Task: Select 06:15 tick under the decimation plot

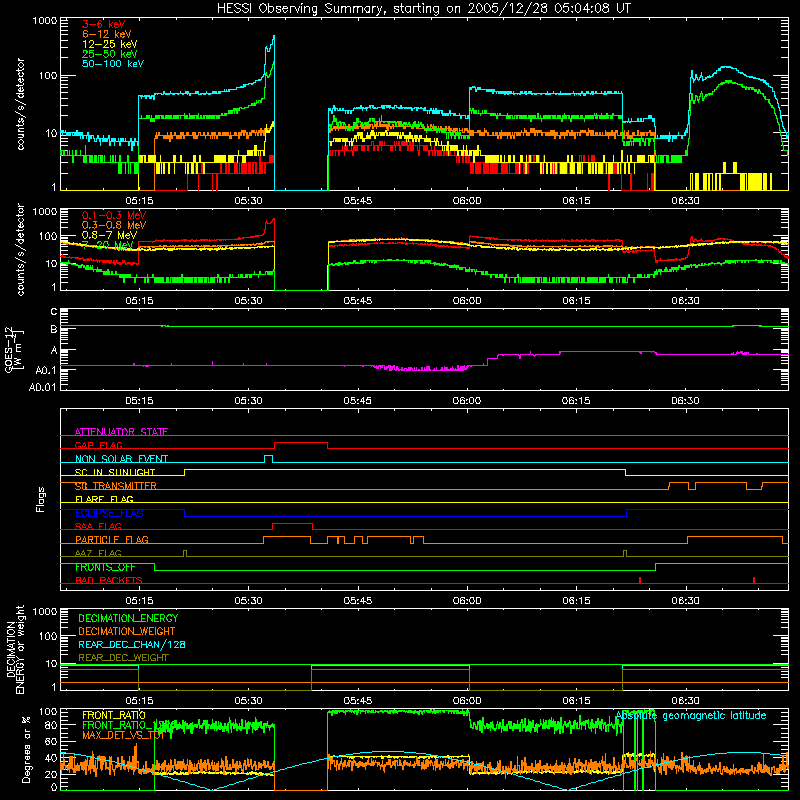Action: click(576, 701)
